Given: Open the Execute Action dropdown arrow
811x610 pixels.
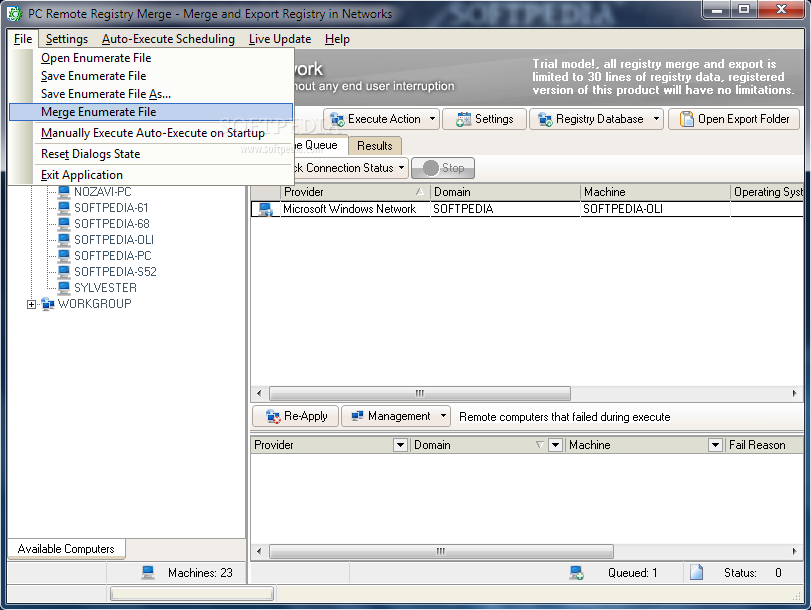Looking at the screenshot, I should coord(432,119).
